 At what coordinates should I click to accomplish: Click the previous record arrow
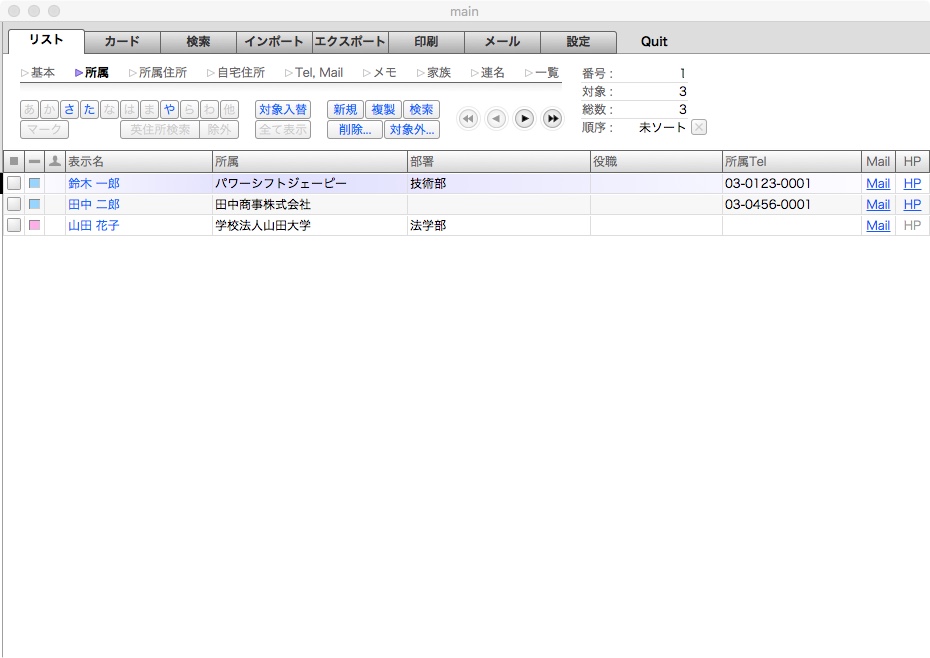click(x=496, y=119)
